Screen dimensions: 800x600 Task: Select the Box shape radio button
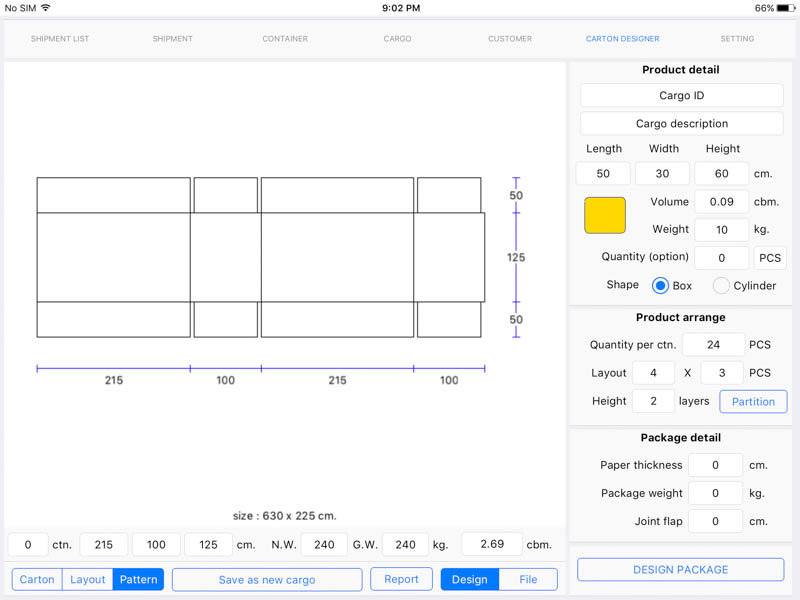click(660, 286)
